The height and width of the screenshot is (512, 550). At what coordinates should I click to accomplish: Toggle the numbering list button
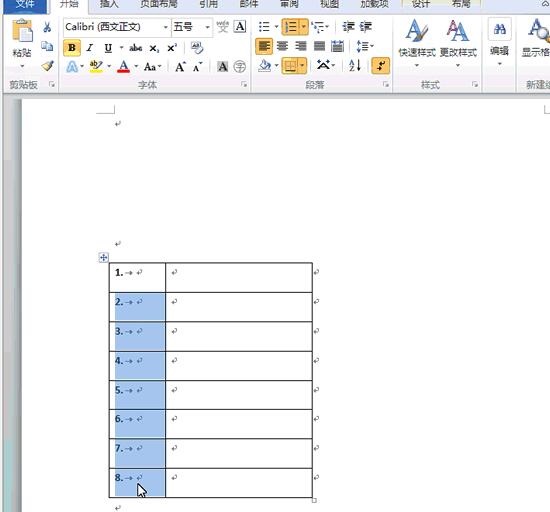click(291, 27)
